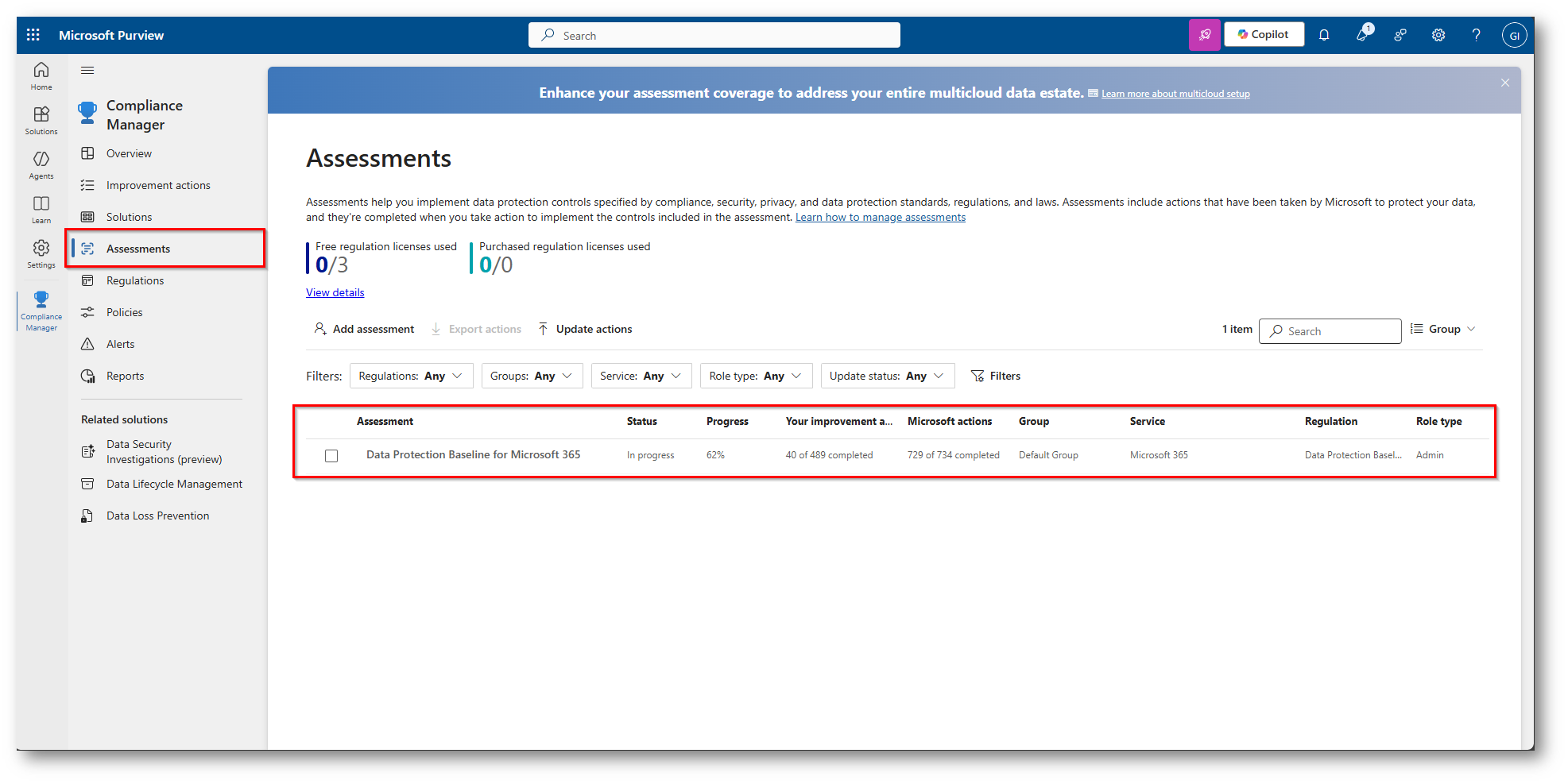
Task: Open Agents in the left rail
Action: click(41, 164)
